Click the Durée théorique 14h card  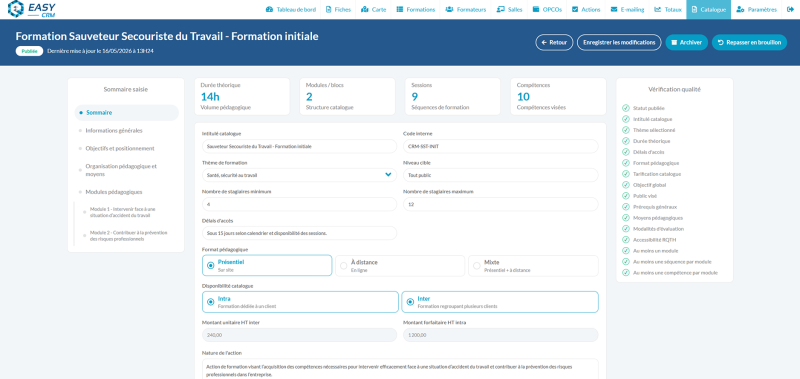tap(242, 96)
